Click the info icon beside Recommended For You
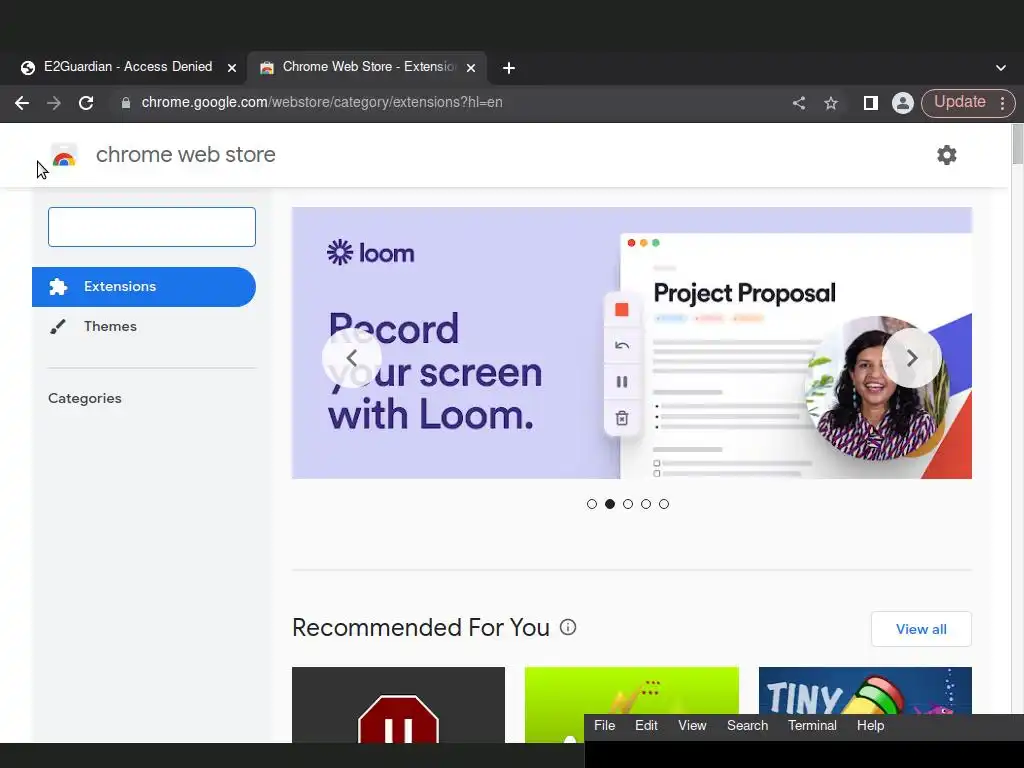This screenshot has height=768, width=1024. [568, 627]
